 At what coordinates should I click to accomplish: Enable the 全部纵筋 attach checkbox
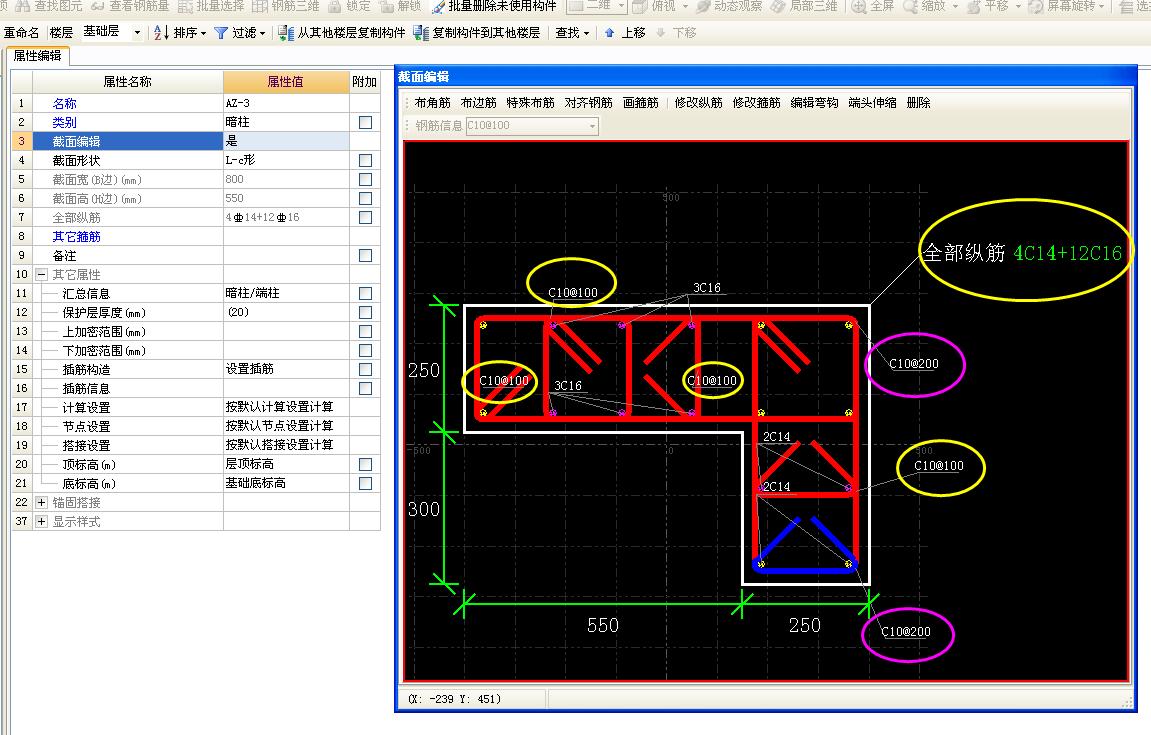pos(365,218)
